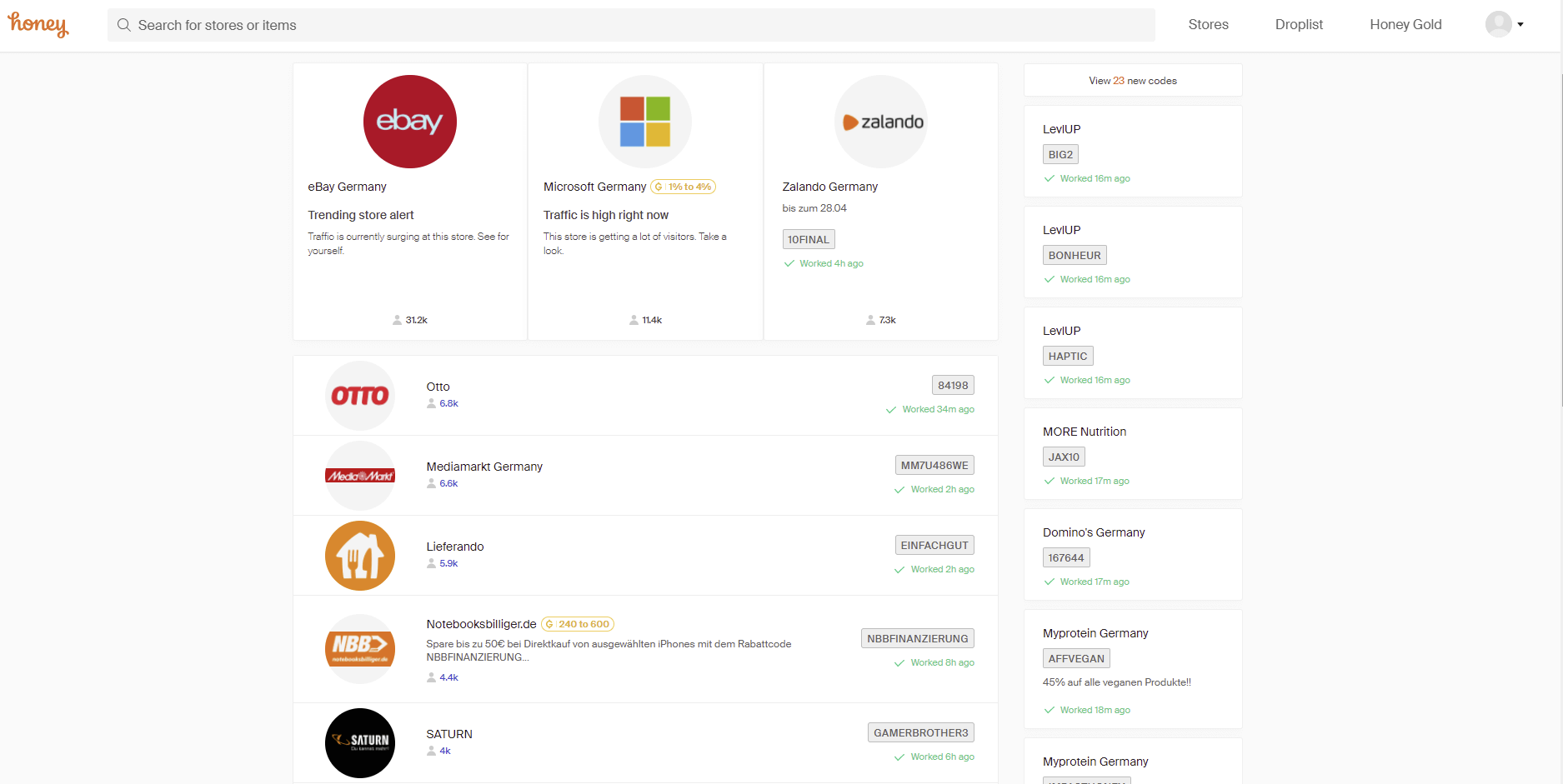
Task: Expand the account dropdown arrow
Action: point(1520,25)
